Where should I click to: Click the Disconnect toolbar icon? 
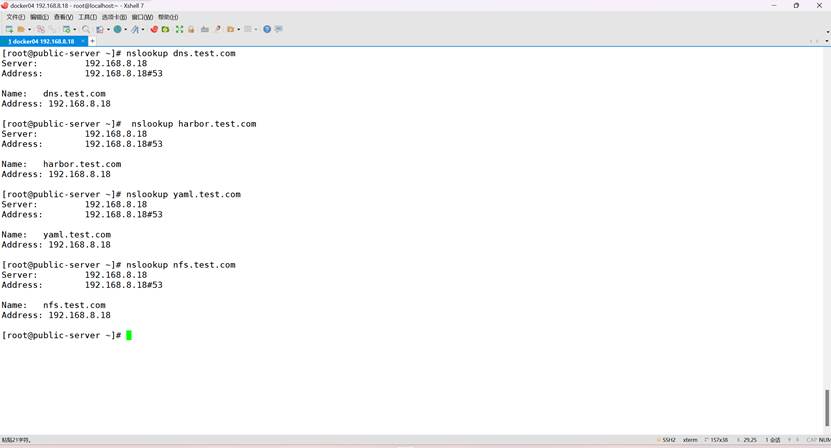pos(41,29)
